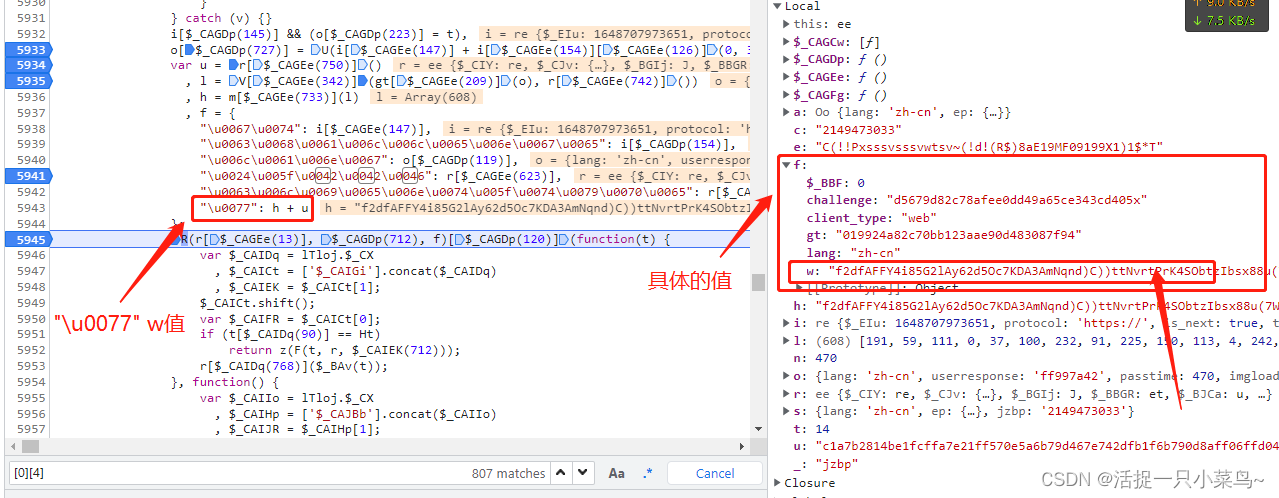This screenshot has width=1279, height=498.
Task: Expand the Closure scope section
Action: [778, 483]
